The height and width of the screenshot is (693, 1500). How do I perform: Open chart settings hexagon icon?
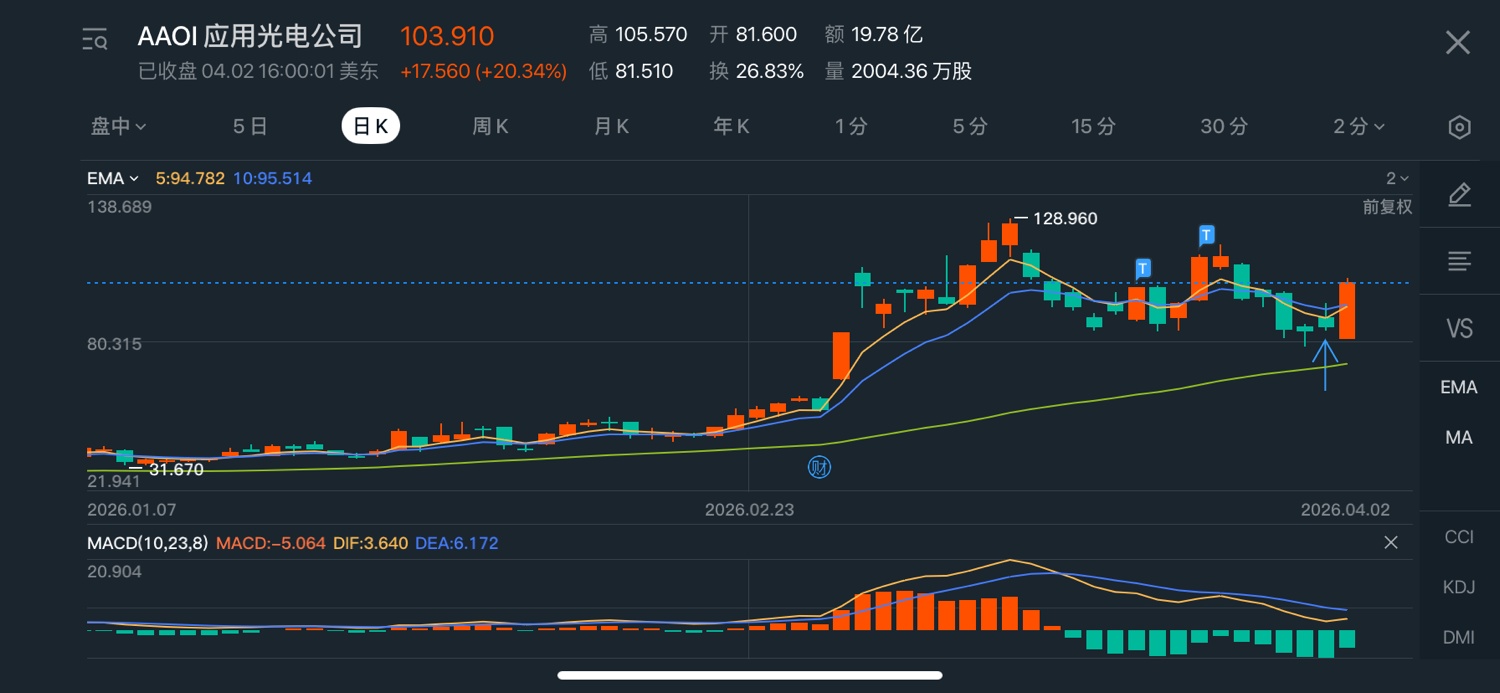[x=1459, y=127]
